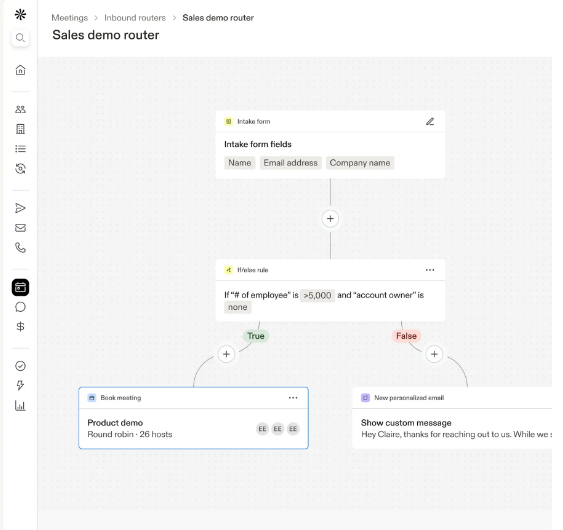Open the Tasks checkmark circle icon

coord(20,366)
